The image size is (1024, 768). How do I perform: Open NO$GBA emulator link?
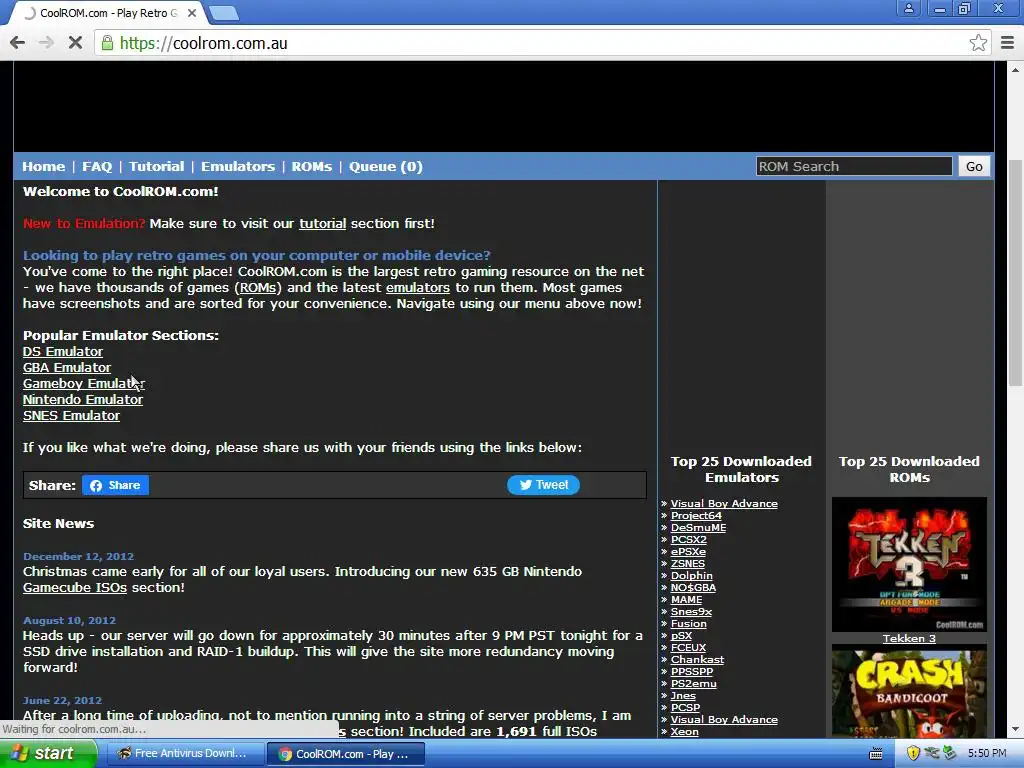pyautogui.click(x=693, y=588)
